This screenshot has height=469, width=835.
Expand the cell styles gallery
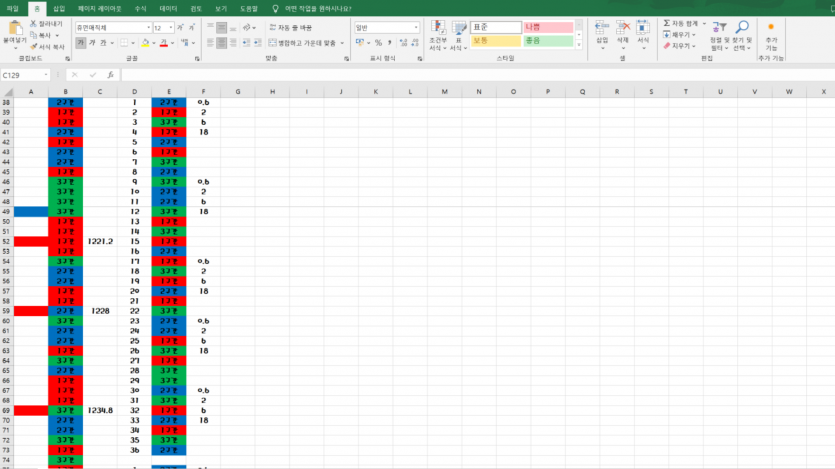point(579,45)
